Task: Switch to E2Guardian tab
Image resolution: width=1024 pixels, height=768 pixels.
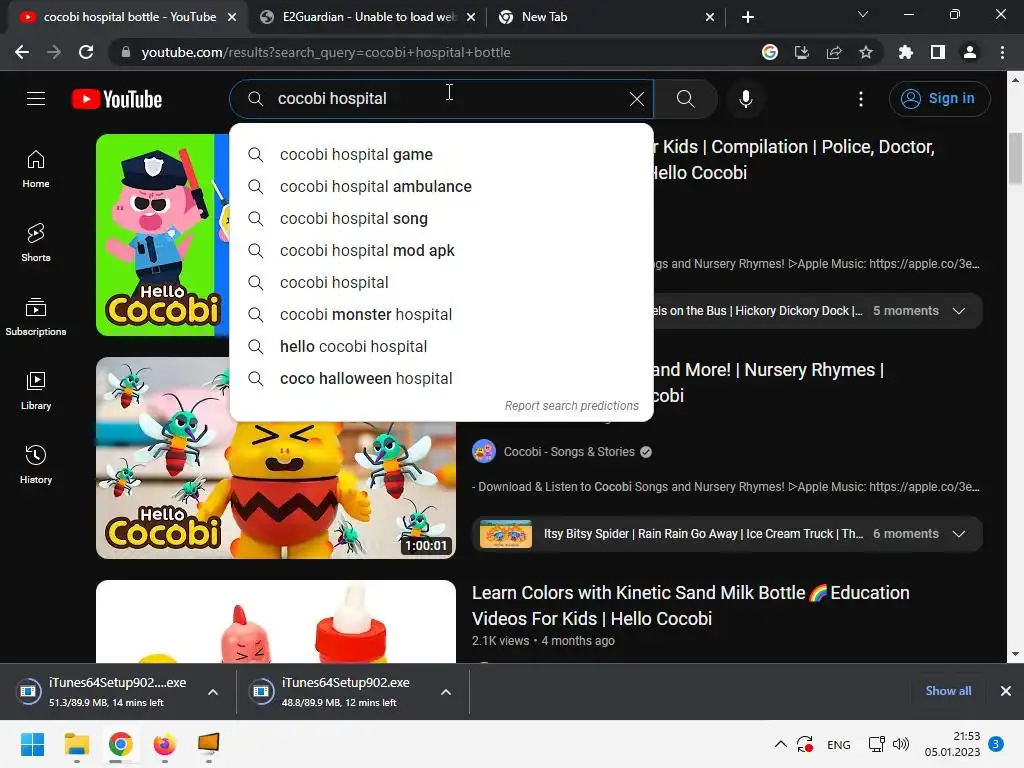Action: [366, 17]
